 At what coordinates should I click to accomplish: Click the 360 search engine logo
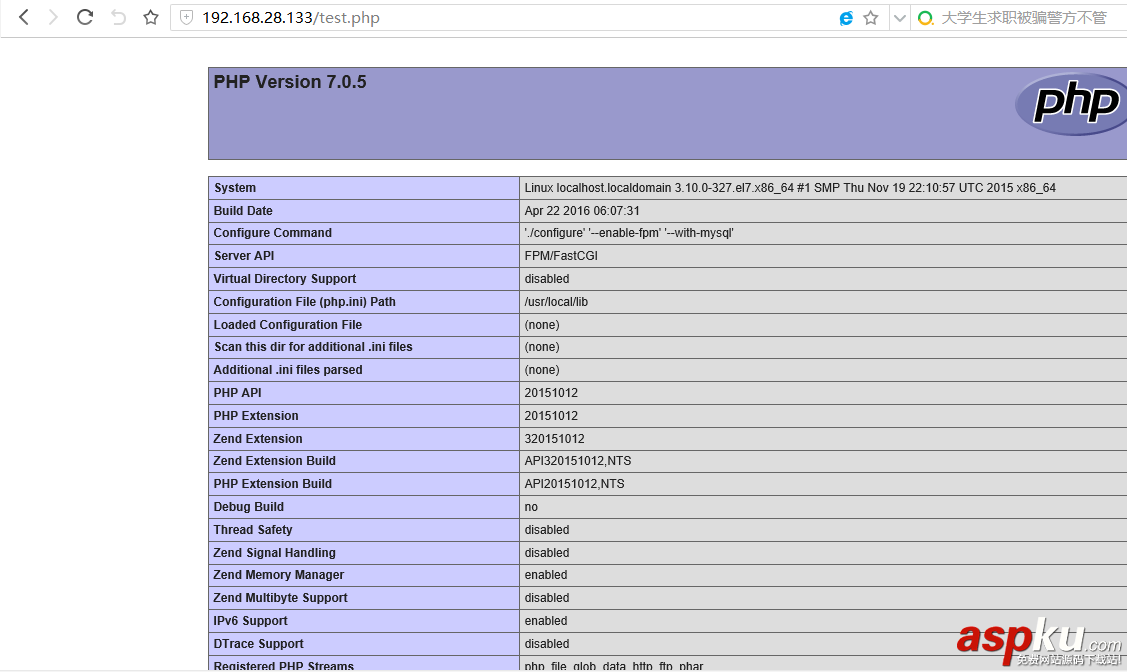(x=925, y=17)
